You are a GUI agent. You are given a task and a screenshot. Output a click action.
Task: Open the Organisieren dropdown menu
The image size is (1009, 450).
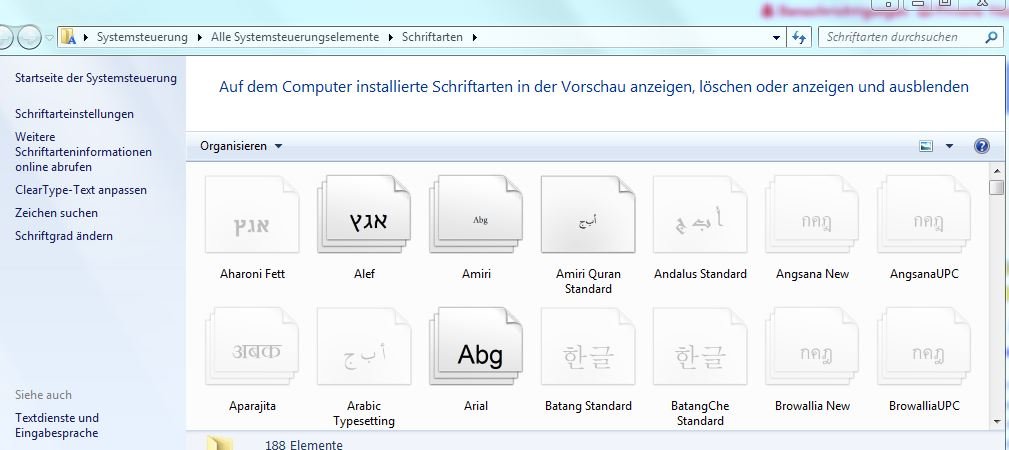coord(241,146)
